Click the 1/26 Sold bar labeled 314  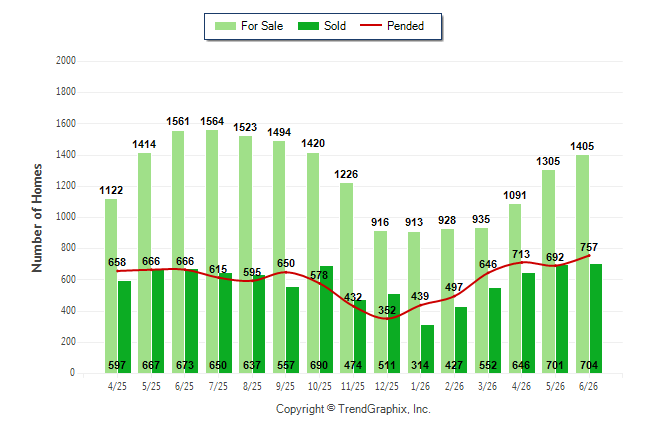[x=428, y=349]
